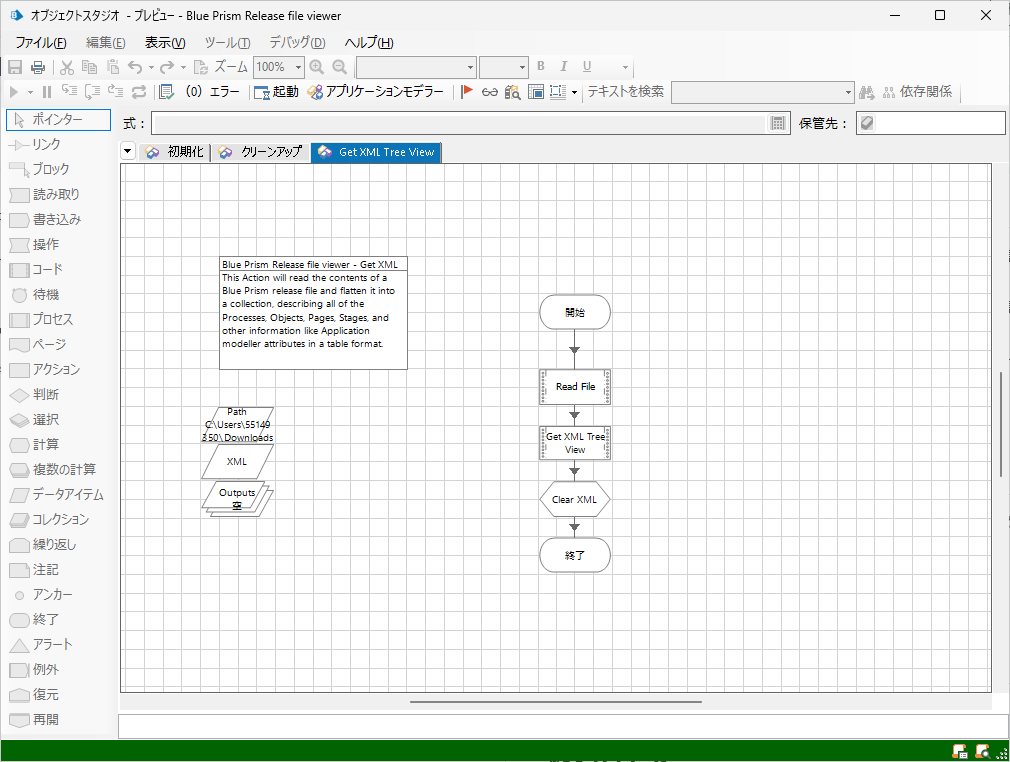
Task: Click the Bold formatting button
Action: tap(541, 66)
